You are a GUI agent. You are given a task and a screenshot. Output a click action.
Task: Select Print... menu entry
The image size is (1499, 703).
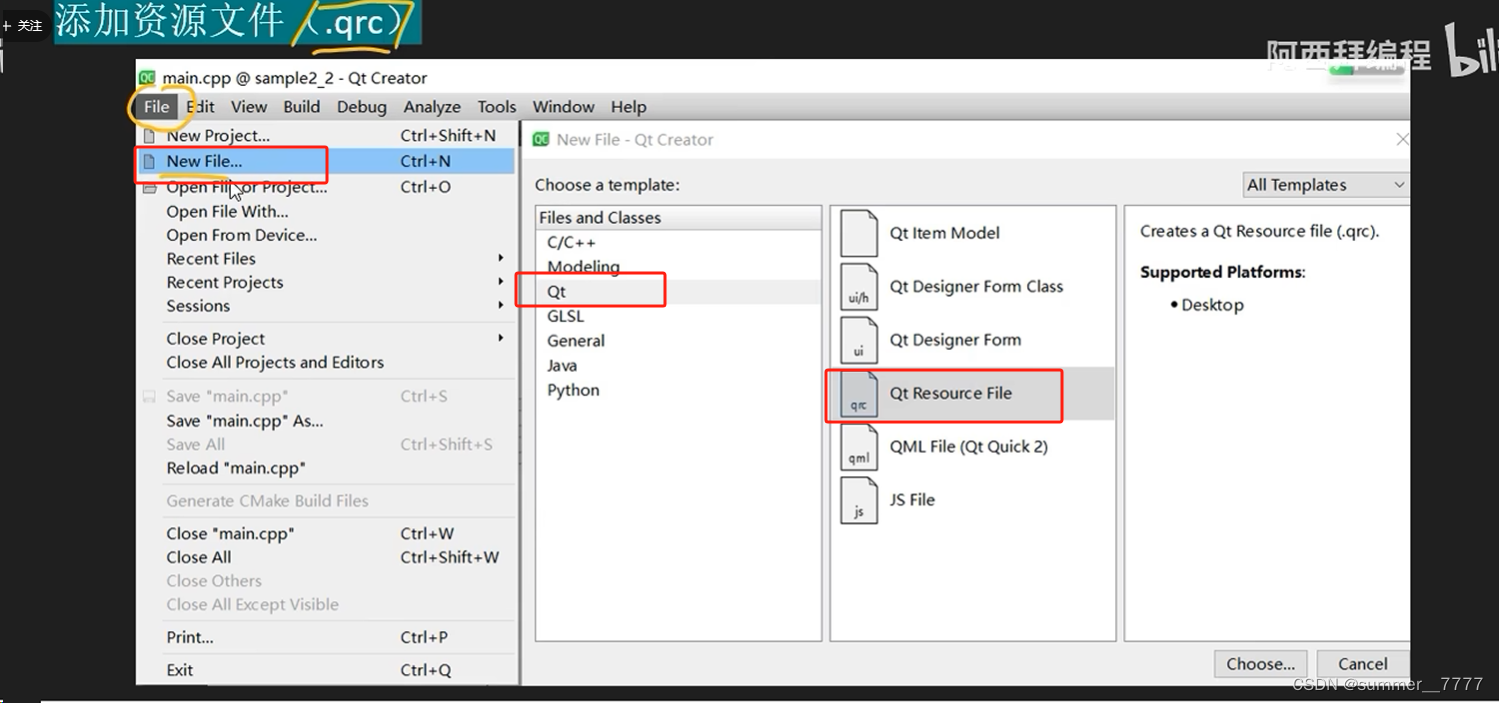pos(326,637)
